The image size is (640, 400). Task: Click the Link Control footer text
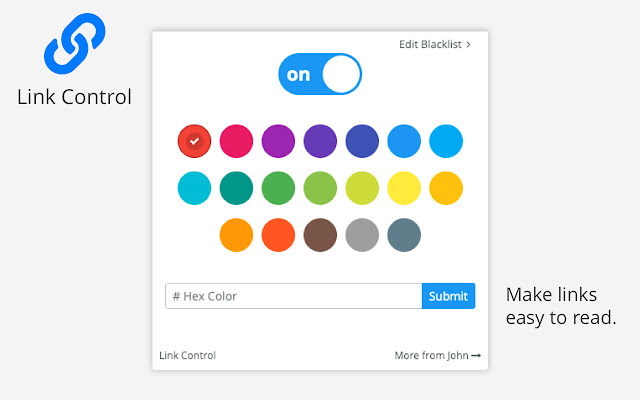[187, 356]
